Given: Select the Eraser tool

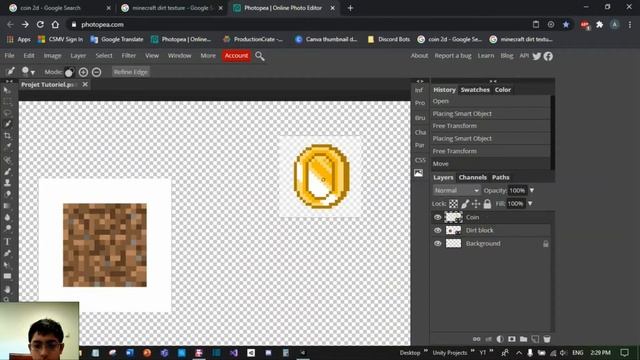Looking at the screenshot, I should 7,194.
